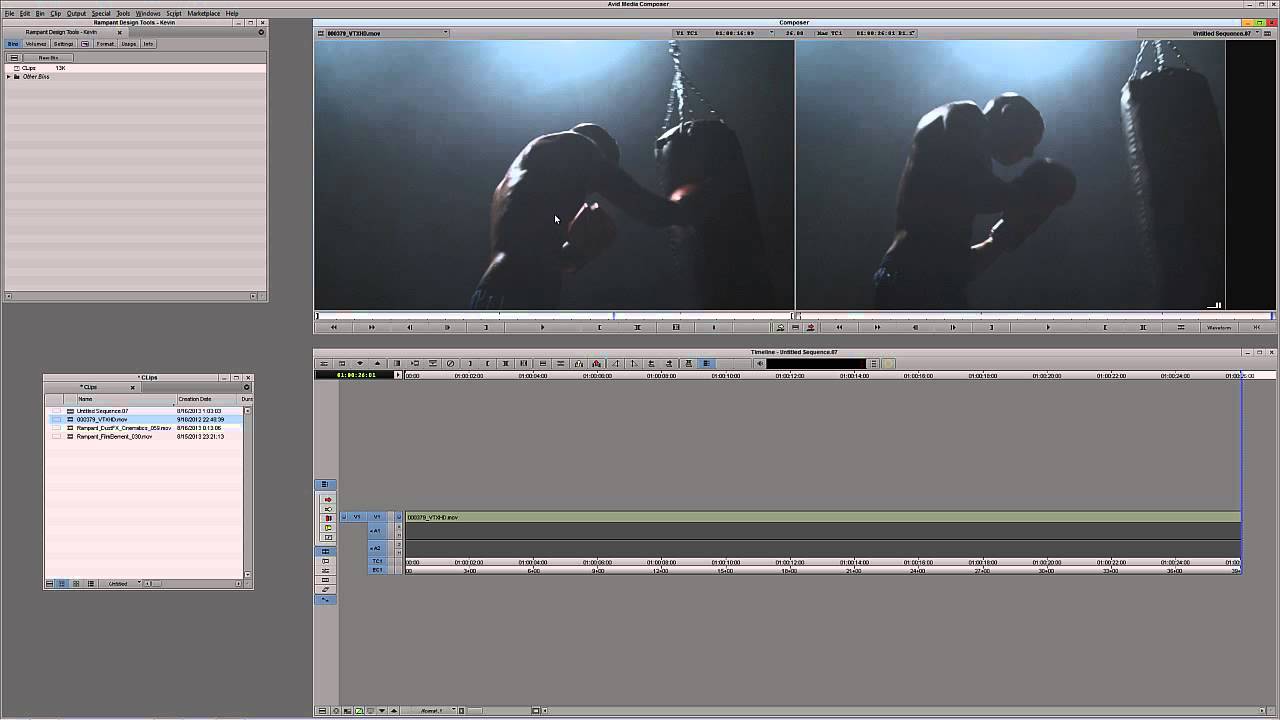Step back one frame in the source monitor
The width and height of the screenshot is (1280, 720).
click(x=410, y=327)
